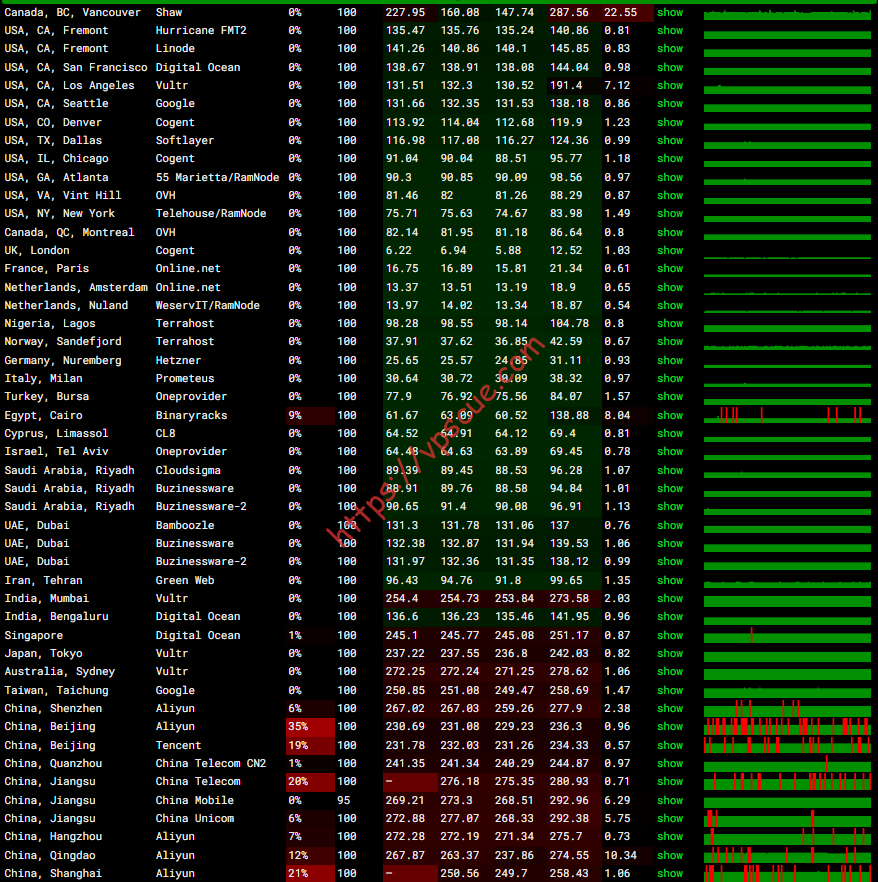The height and width of the screenshot is (882, 878).
Task: Open the show link for France, Paris
Action: (x=670, y=269)
